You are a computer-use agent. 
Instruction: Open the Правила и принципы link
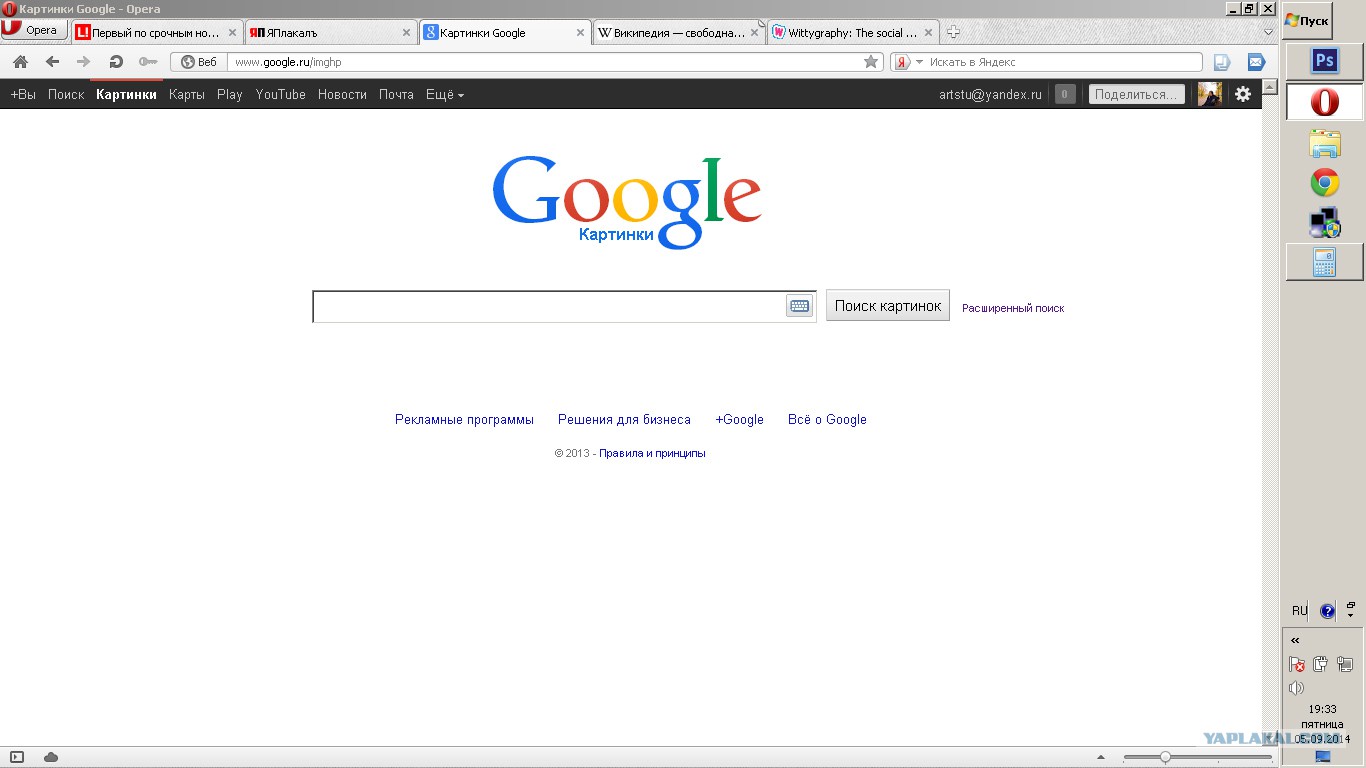[x=652, y=453]
